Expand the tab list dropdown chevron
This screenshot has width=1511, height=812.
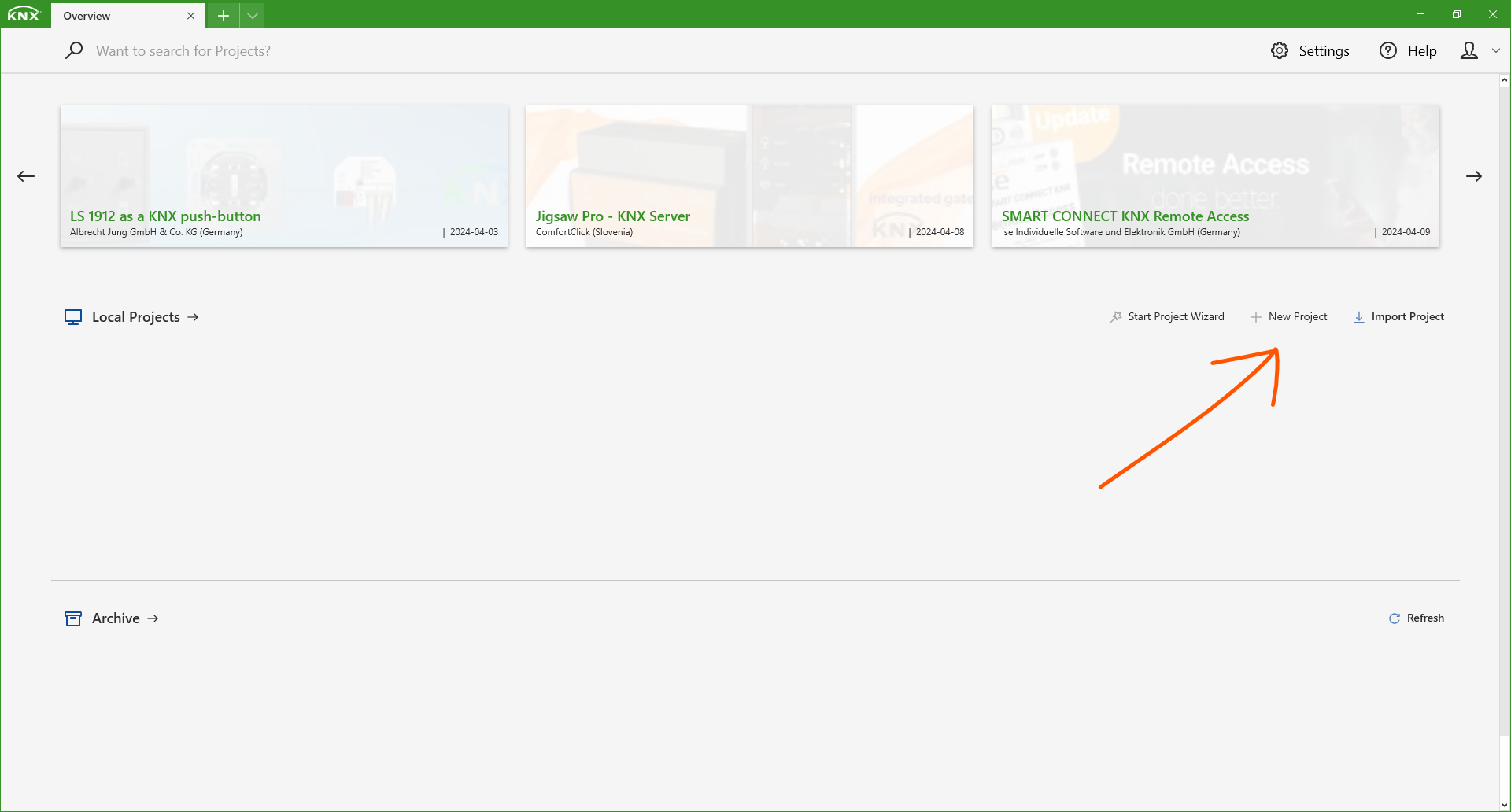coord(253,16)
